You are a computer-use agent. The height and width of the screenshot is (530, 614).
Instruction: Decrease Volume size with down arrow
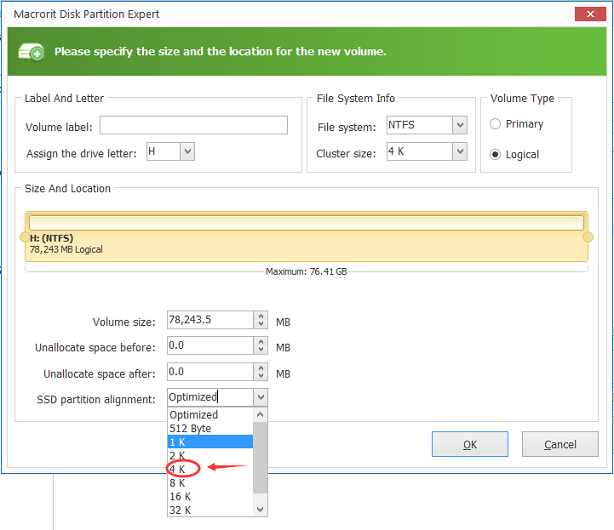(x=261, y=324)
